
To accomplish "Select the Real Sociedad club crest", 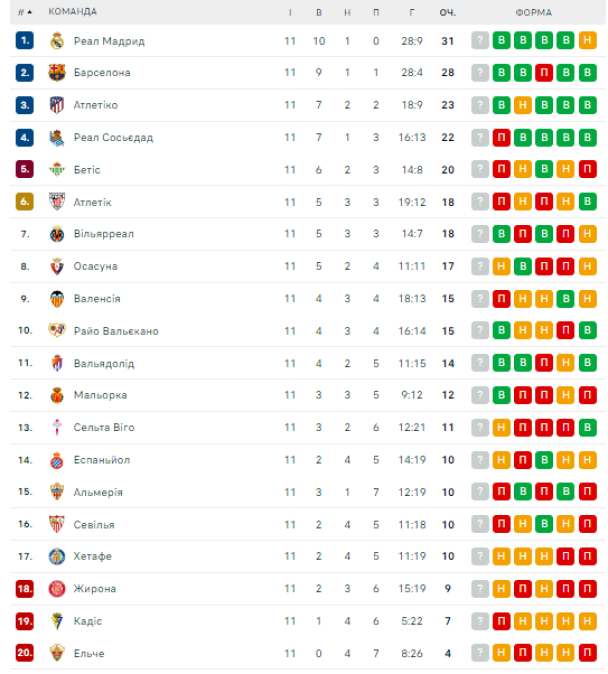I will [x=57, y=138].
